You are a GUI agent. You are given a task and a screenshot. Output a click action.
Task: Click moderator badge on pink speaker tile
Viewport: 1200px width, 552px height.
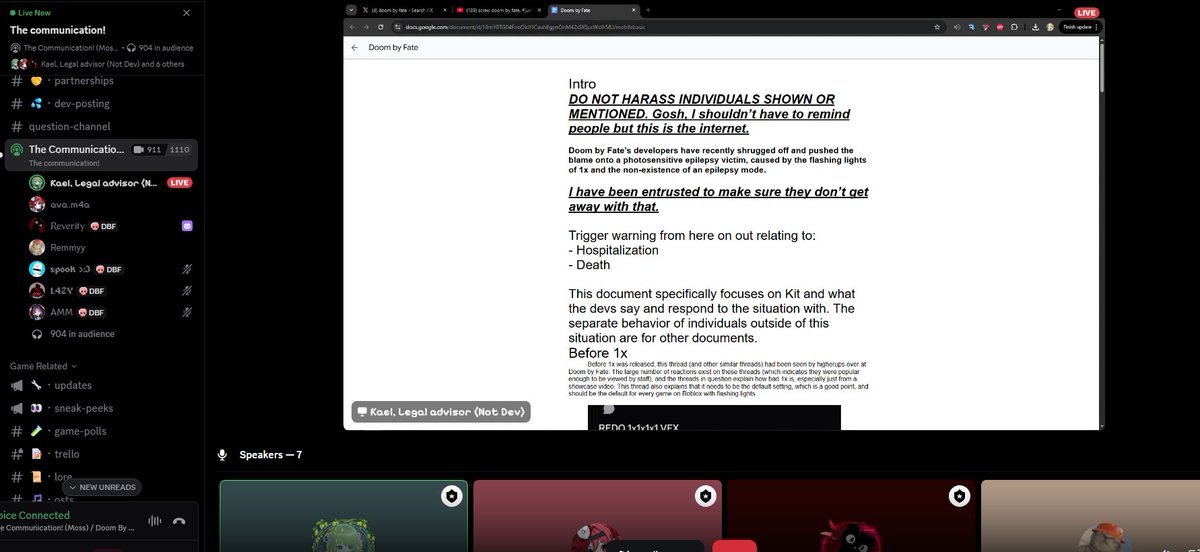[705, 495]
